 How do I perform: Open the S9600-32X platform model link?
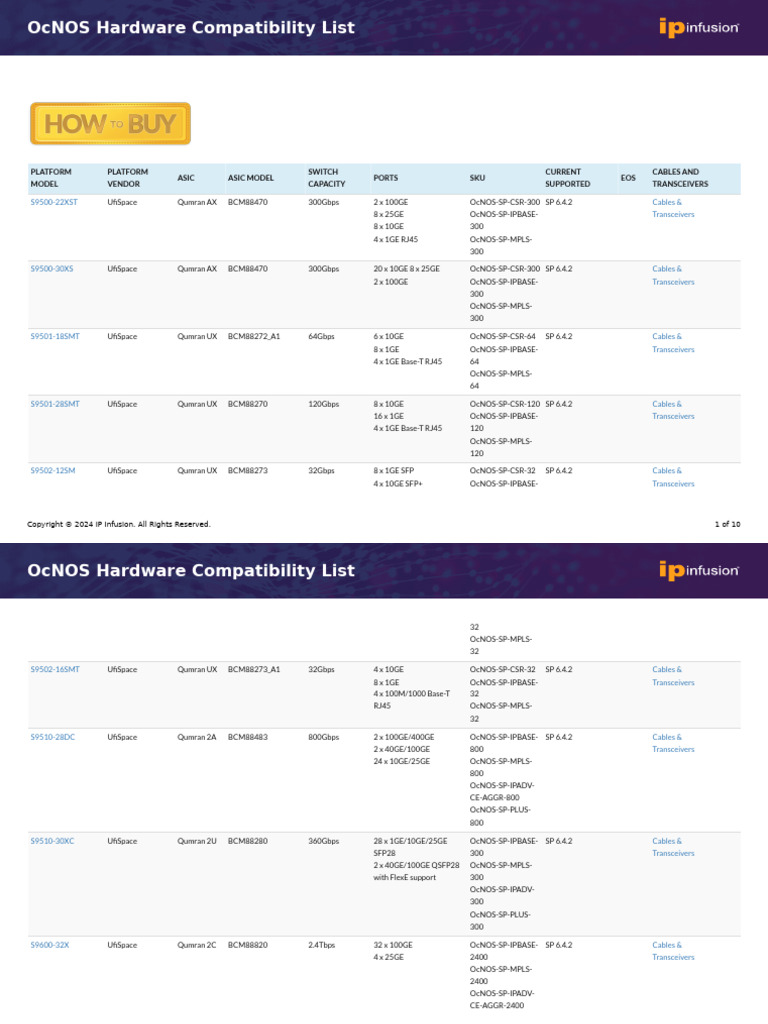50,945
